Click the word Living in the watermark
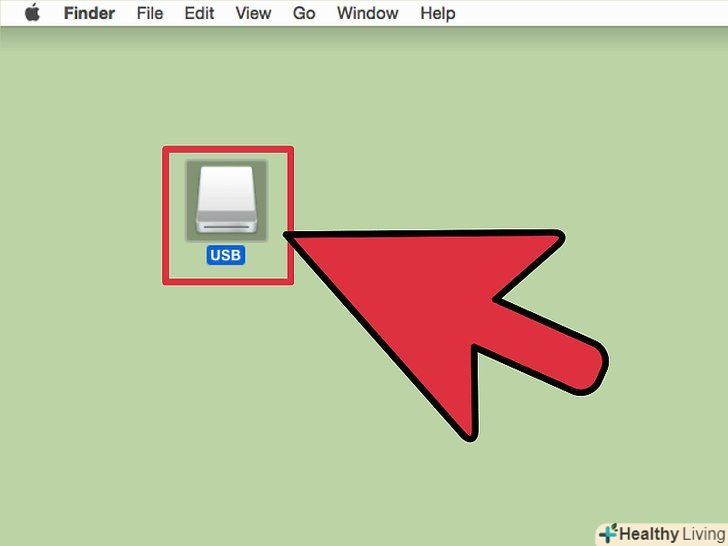 coord(705,534)
